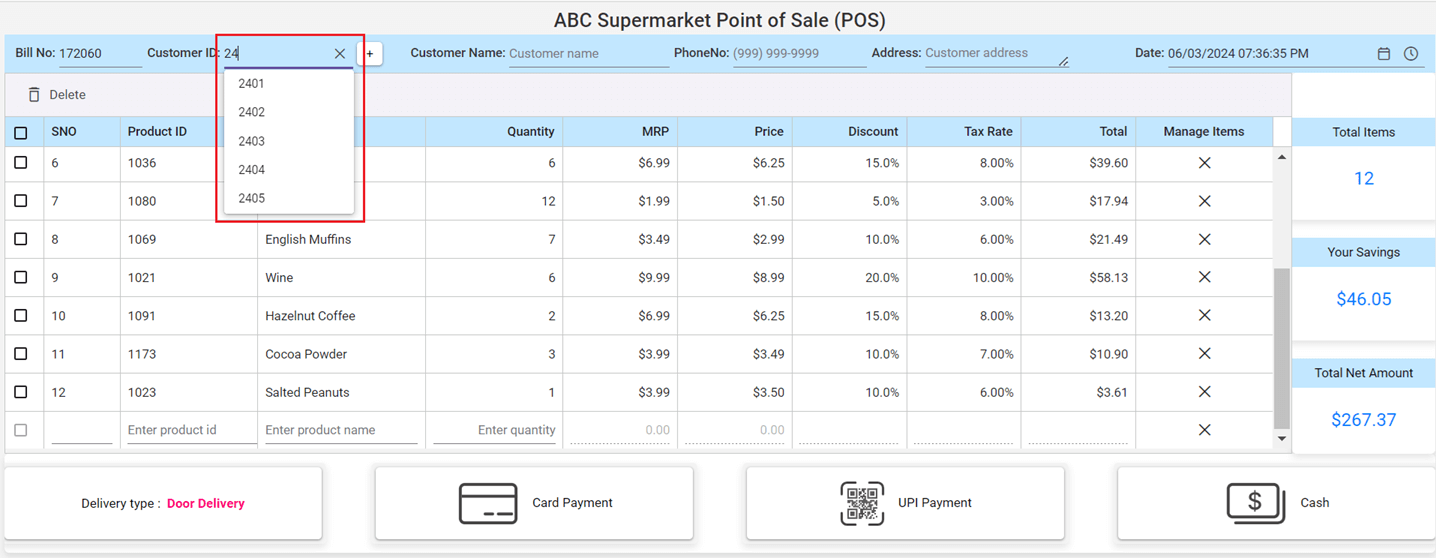The height and width of the screenshot is (558, 1436).
Task: Click the plus button to add customer
Action: point(370,54)
